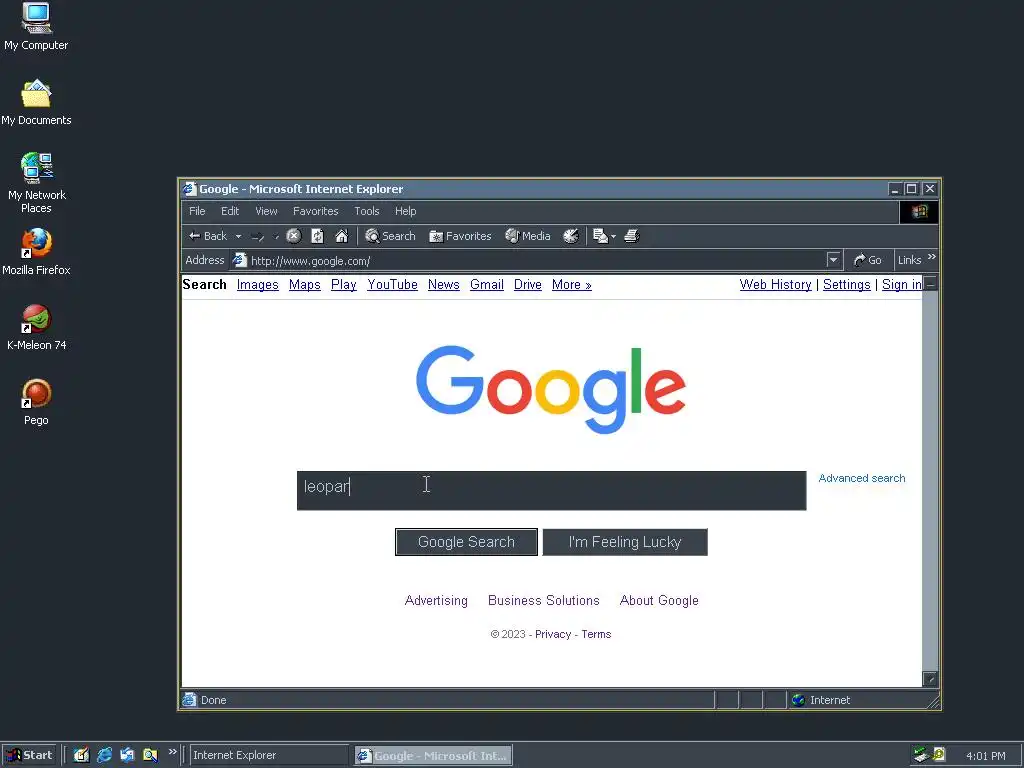Open the Media pane from the toolbar
Screen dimensions: 1024x768
point(528,236)
